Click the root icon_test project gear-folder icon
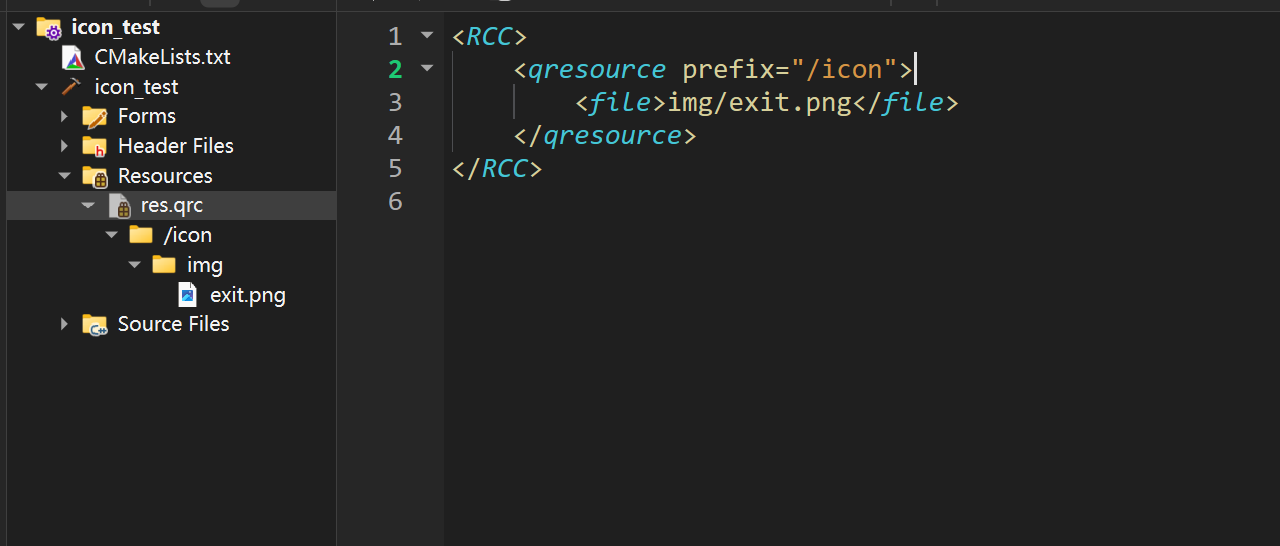1280x546 pixels. point(49,28)
